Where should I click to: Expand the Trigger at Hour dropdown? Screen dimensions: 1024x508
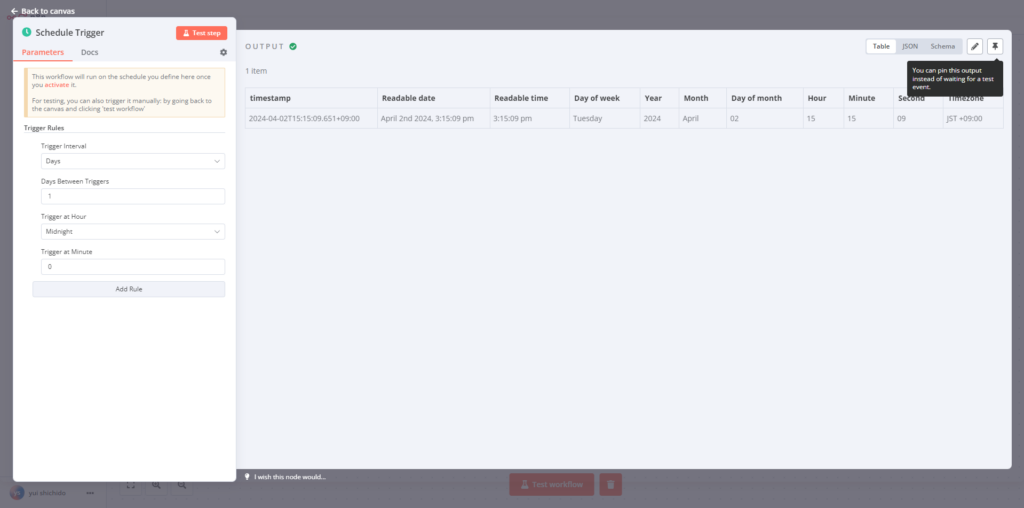(x=133, y=232)
